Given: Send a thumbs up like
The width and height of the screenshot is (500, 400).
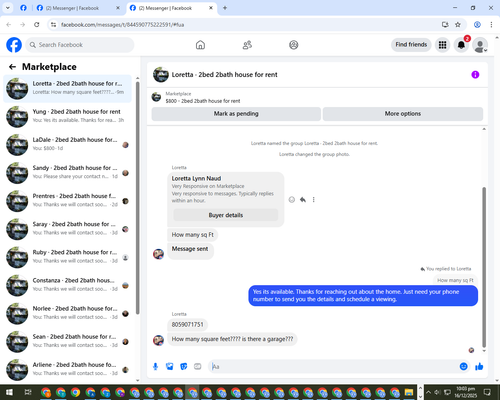Looking at the screenshot, I should (479, 367).
